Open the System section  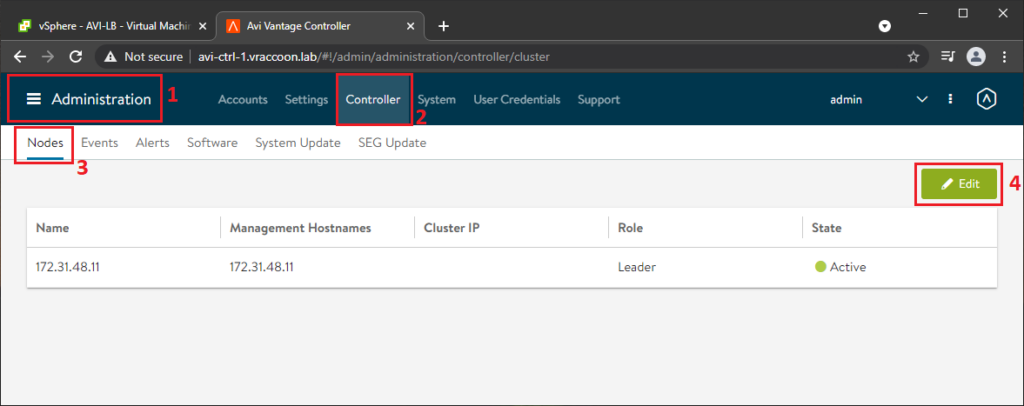click(437, 100)
